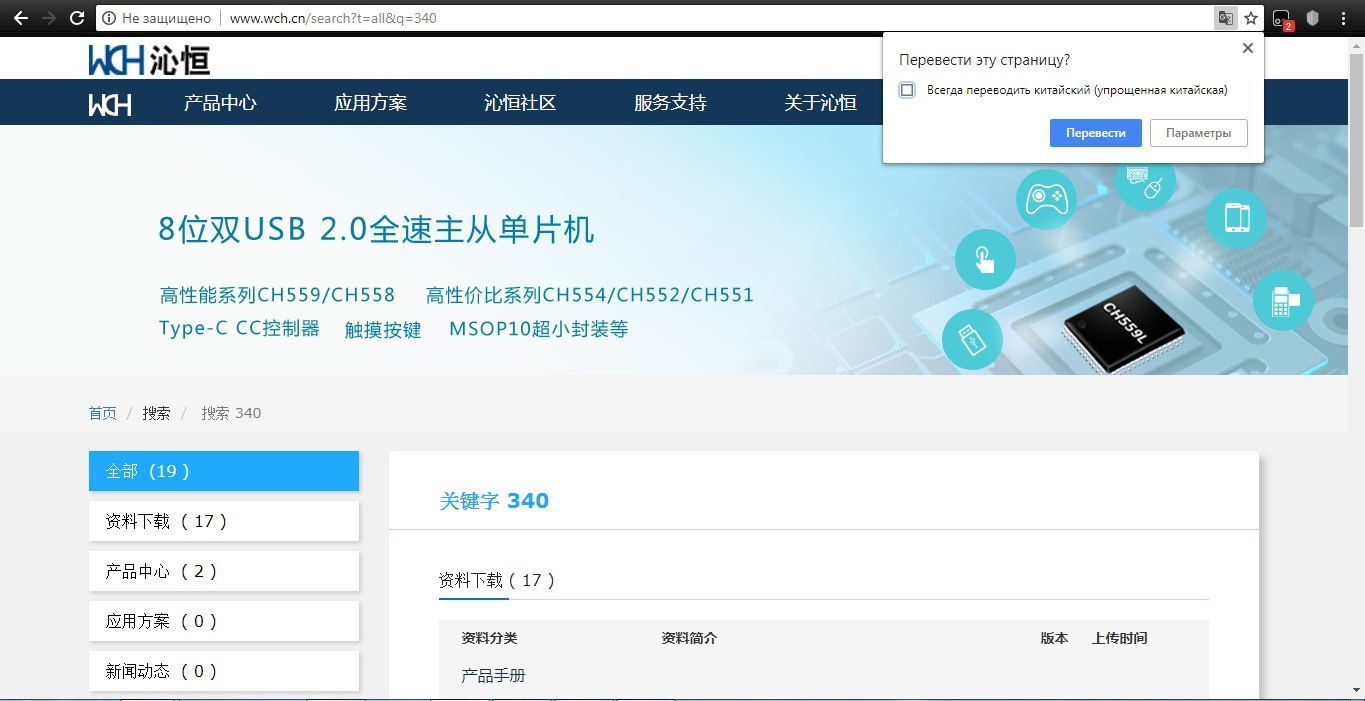The height and width of the screenshot is (701, 1365).
Task: Click the Перевести button
Action: point(1096,133)
